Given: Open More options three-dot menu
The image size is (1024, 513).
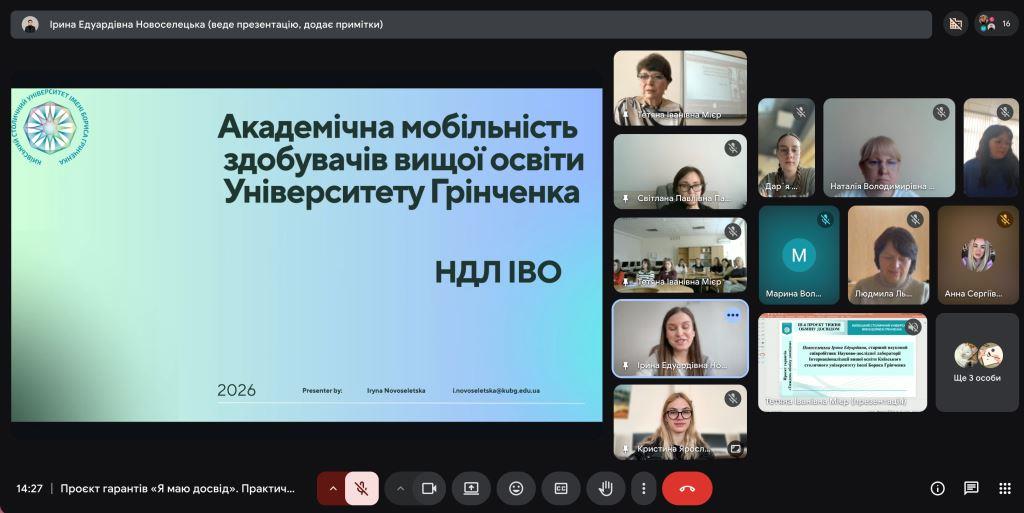Looking at the screenshot, I should [x=643, y=489].
